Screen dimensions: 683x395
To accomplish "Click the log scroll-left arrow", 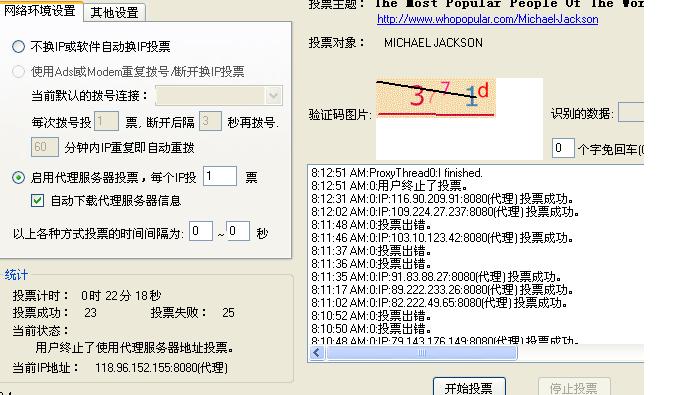I will click(317, 353).
